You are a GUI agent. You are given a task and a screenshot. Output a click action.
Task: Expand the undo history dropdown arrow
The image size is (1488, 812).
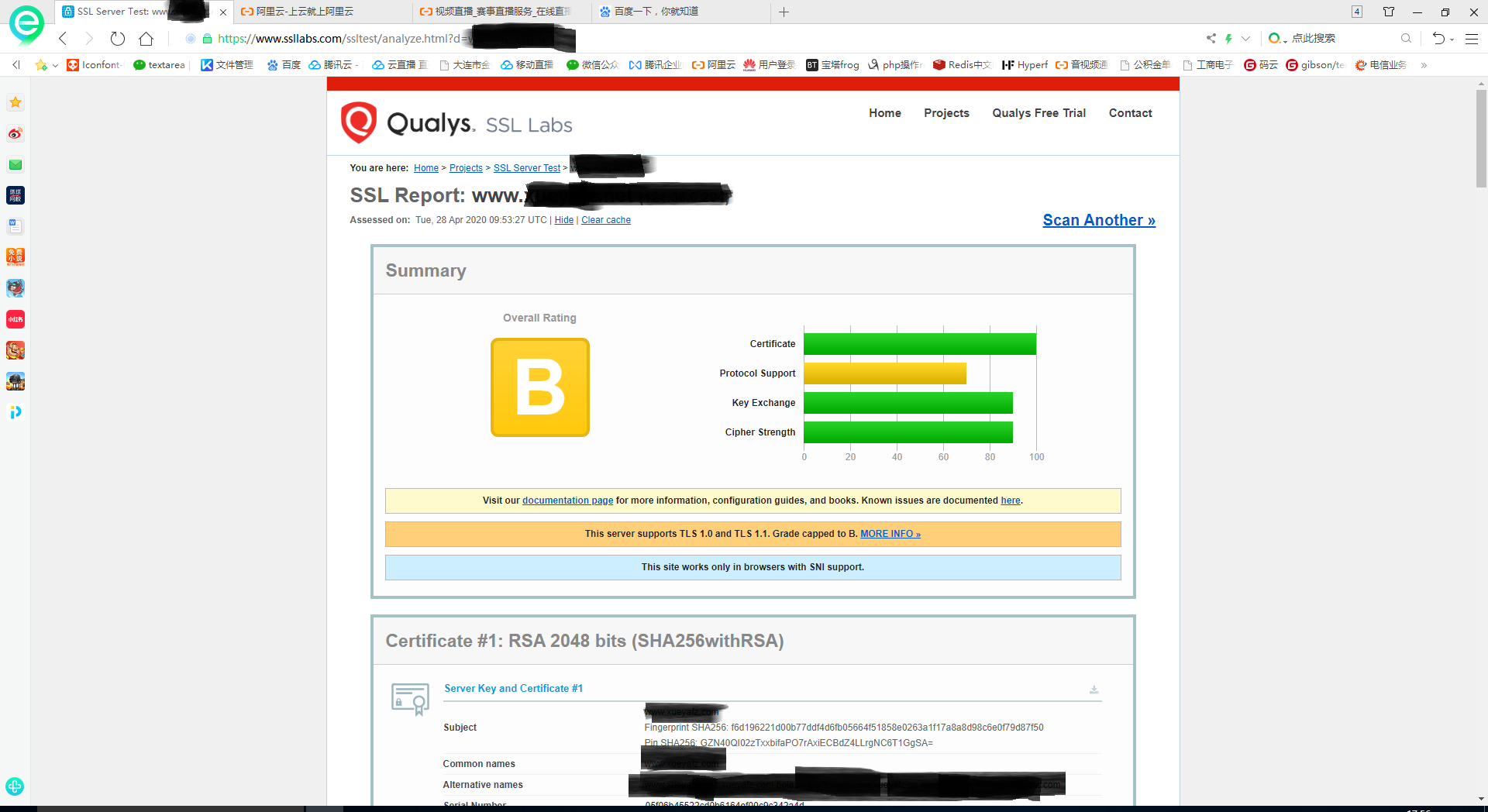1452,39
